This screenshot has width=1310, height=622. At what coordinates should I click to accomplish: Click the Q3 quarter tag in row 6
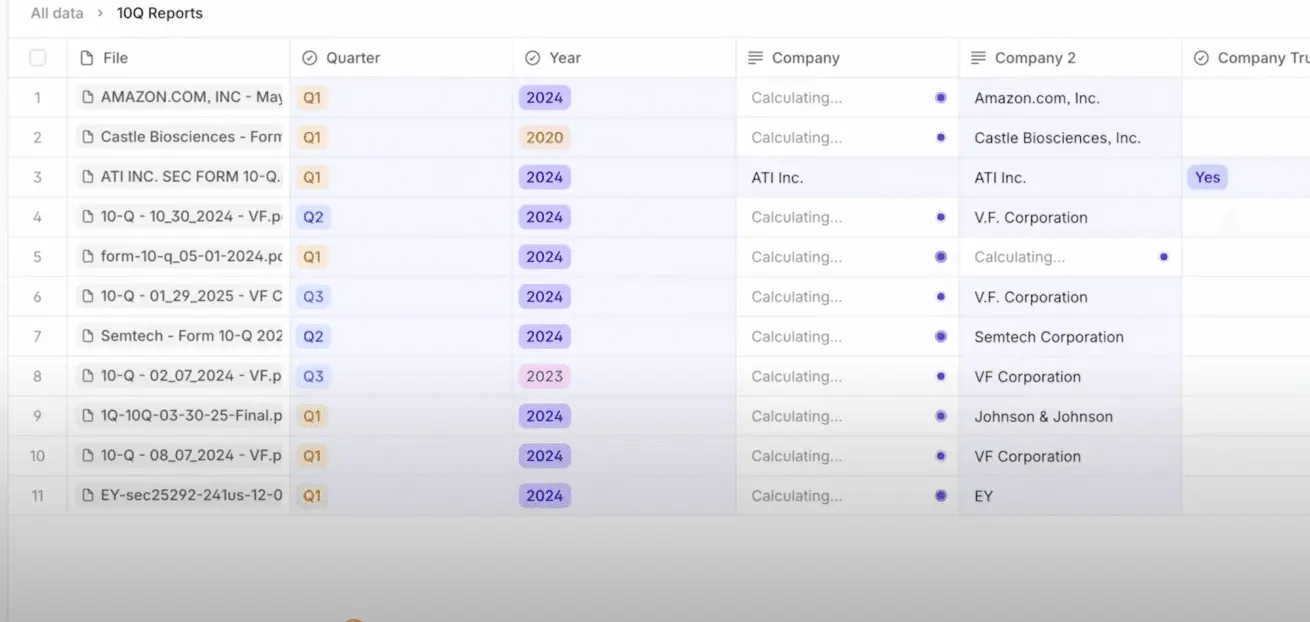click(313, 297)
